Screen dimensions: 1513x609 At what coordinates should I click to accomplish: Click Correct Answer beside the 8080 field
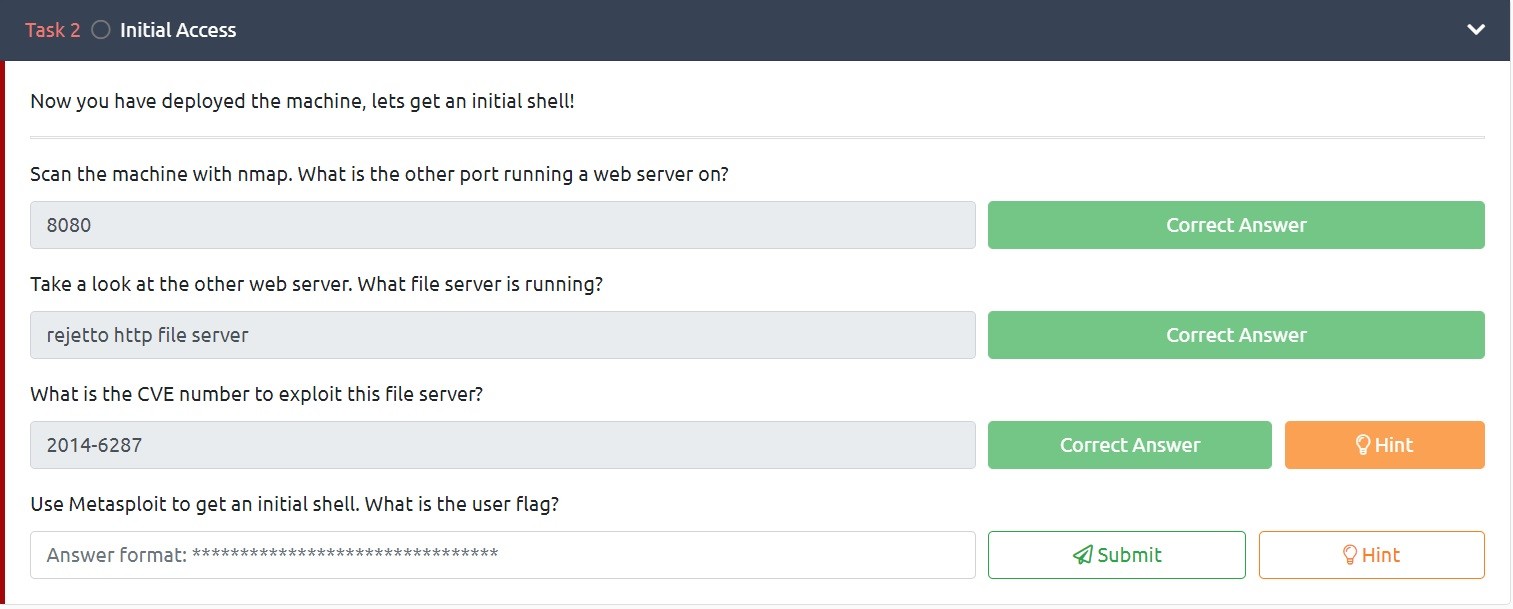tap(1235, 225)
